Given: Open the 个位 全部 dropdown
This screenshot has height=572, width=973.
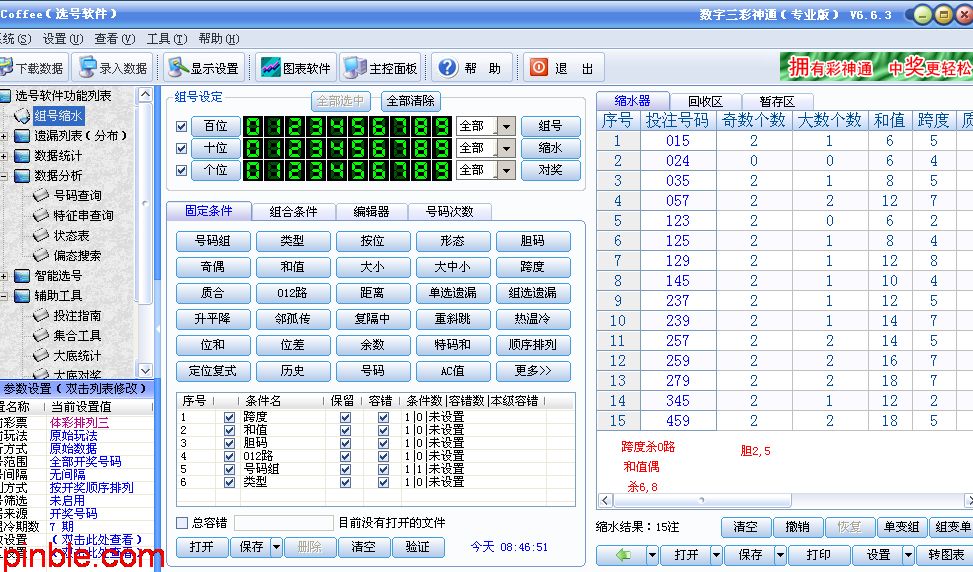Looking at the screenshot, I should click(x=506, y=170).
